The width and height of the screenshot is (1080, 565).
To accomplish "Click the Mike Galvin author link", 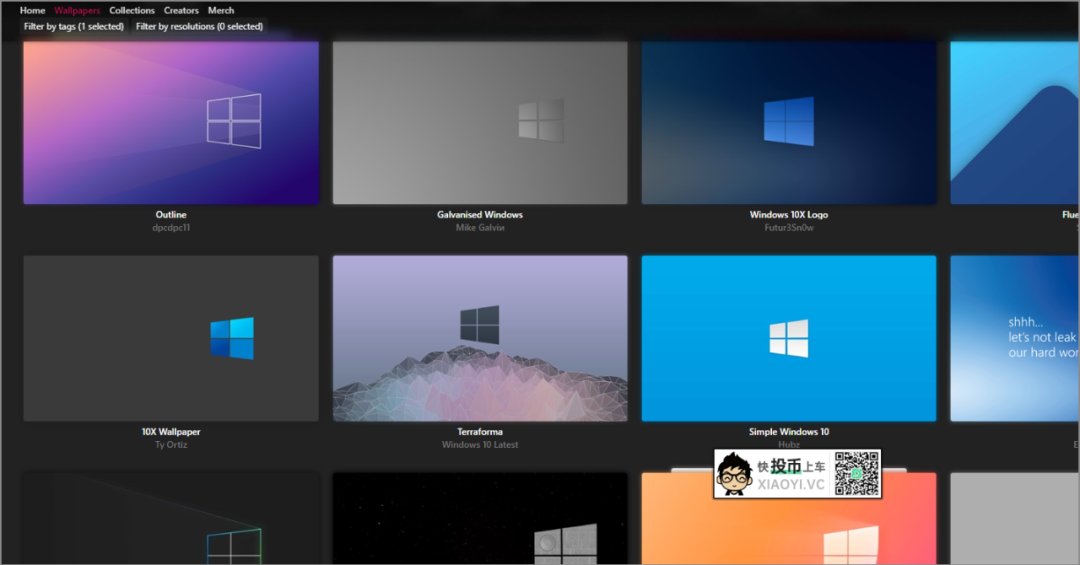I will [480, 228].
